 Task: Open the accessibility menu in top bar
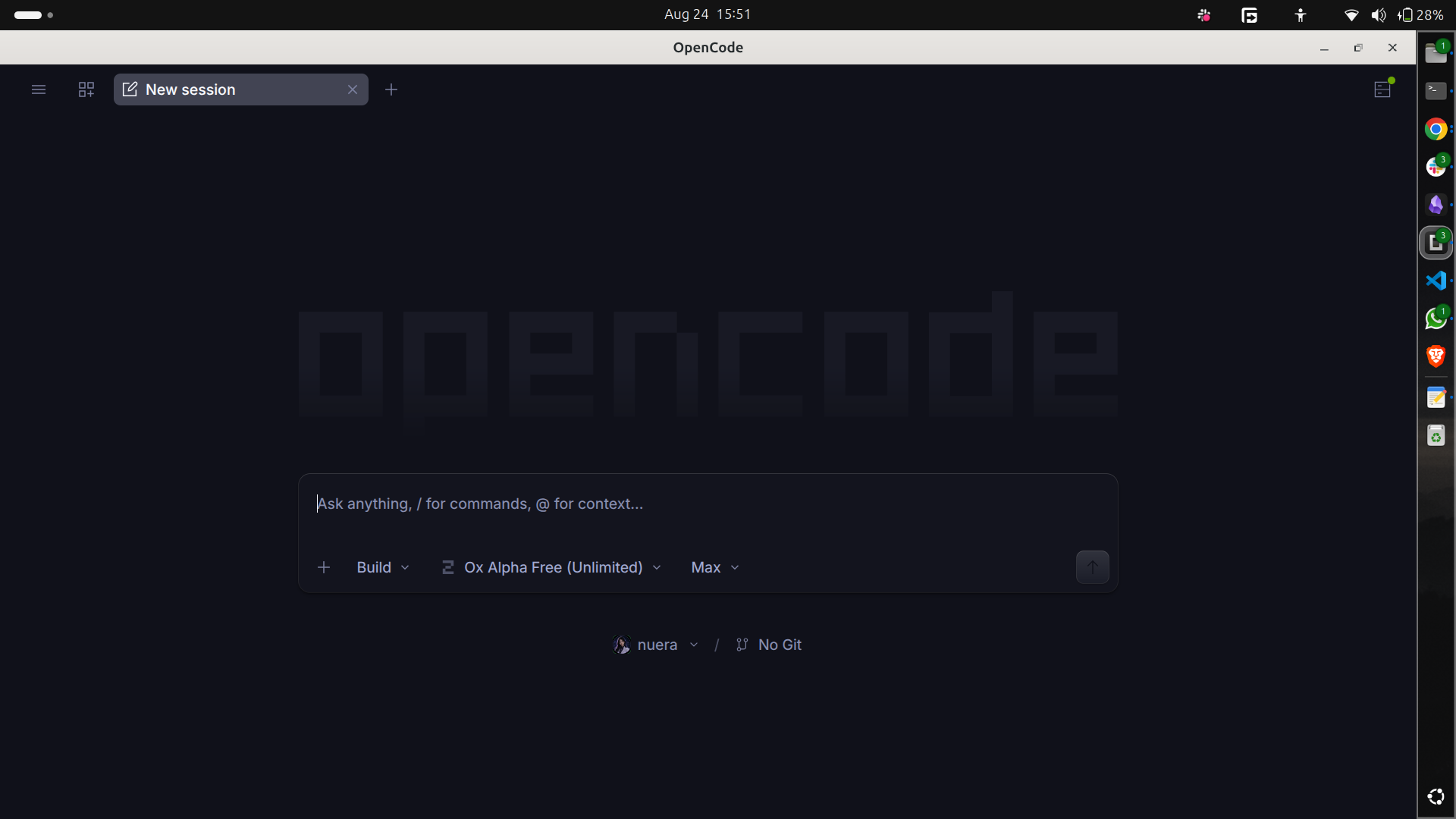[x=1301, y=15]
